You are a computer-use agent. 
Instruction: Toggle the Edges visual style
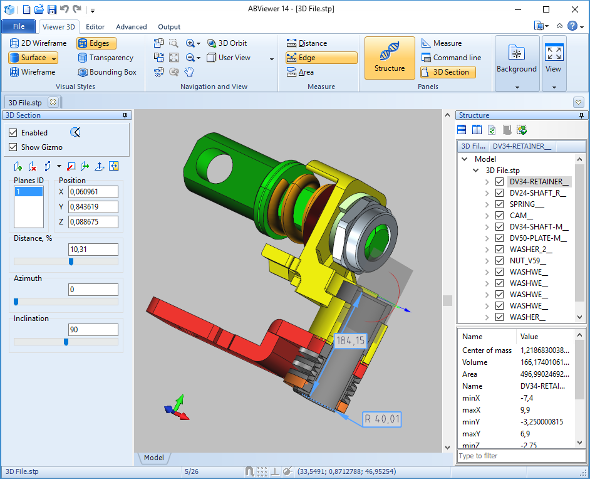tap(96, 43)
